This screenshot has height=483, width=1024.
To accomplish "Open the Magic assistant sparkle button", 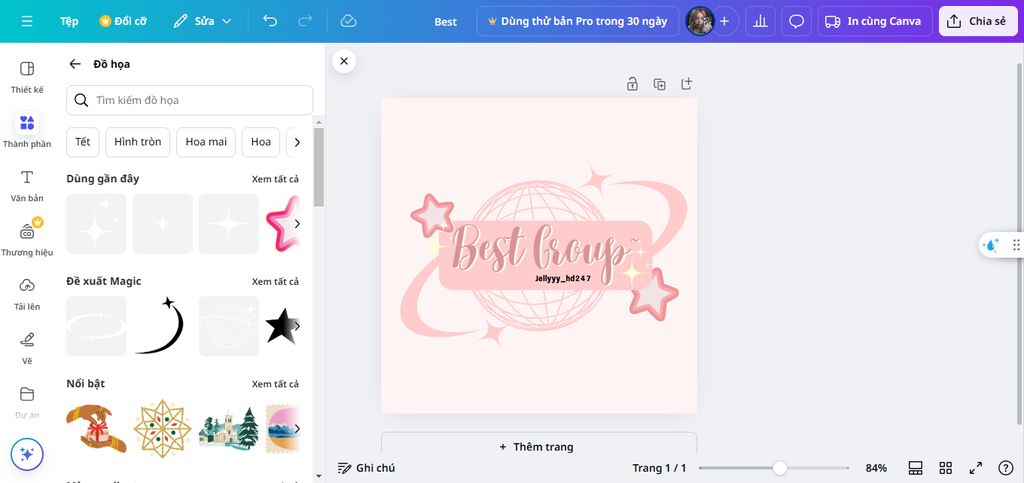I will coord(27,454).
